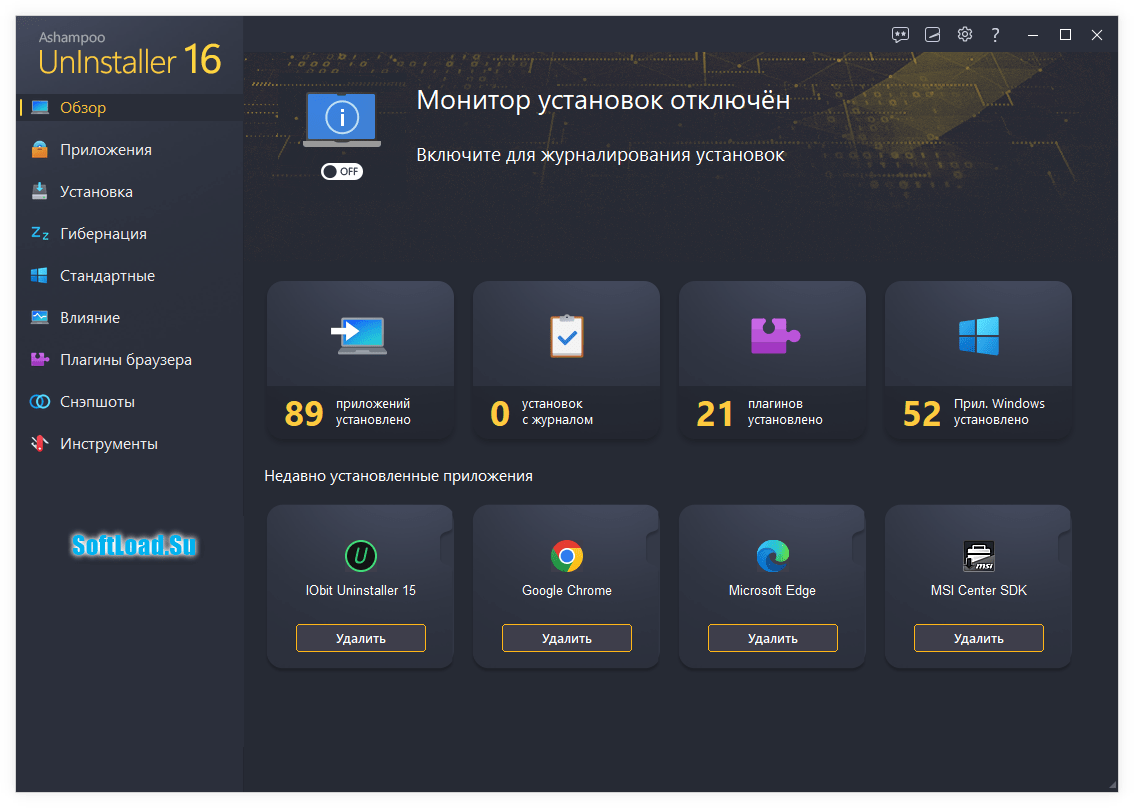Switch to Стандартные section
The image size is (1134, 808).
pos(129,276)
